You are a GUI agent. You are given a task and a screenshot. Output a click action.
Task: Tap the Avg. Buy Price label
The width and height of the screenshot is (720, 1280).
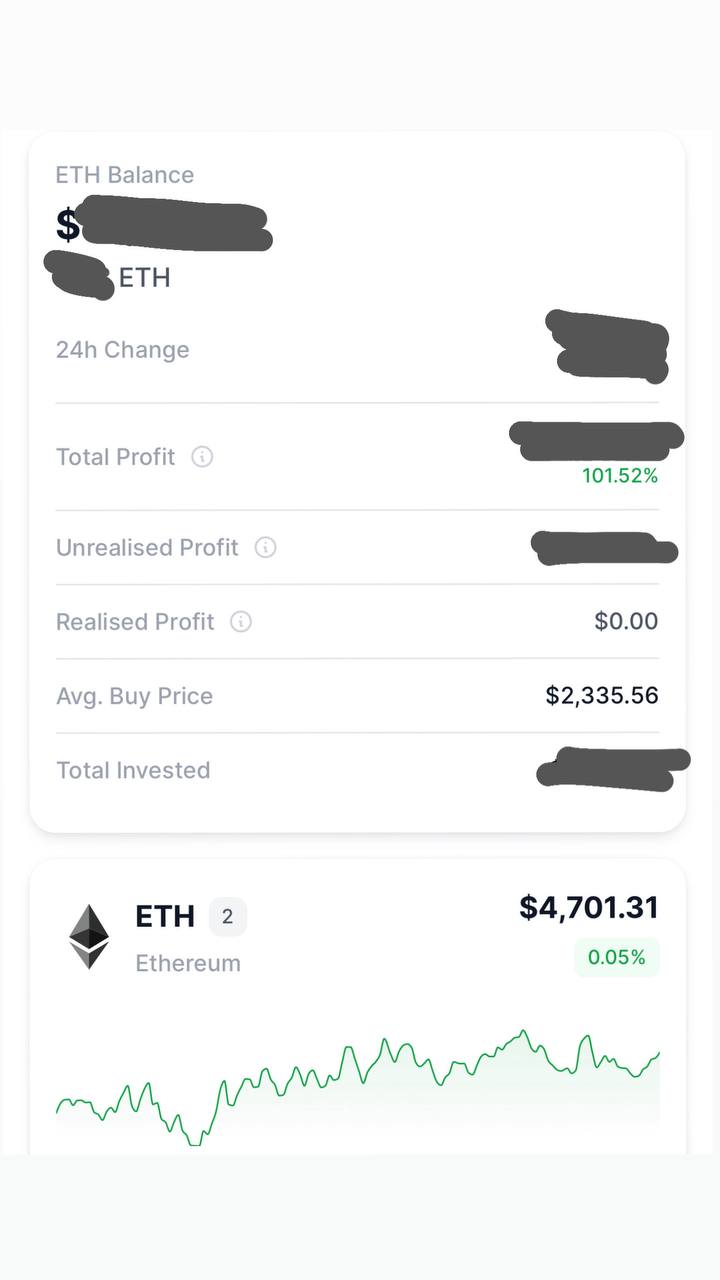(x=134, y=696)
